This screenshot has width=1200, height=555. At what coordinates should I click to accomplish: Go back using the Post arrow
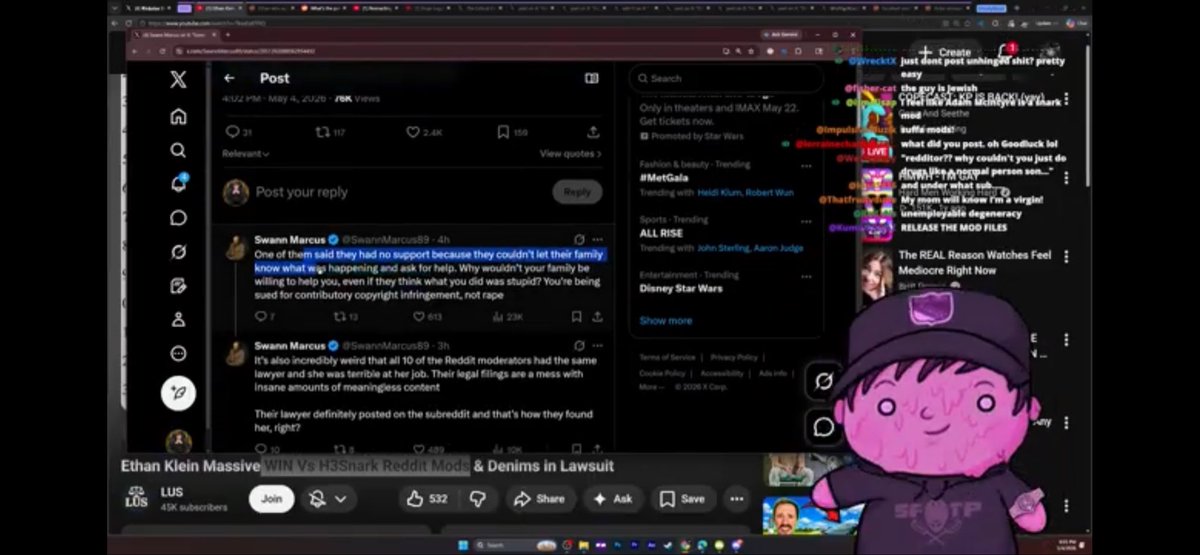point(229,78)
